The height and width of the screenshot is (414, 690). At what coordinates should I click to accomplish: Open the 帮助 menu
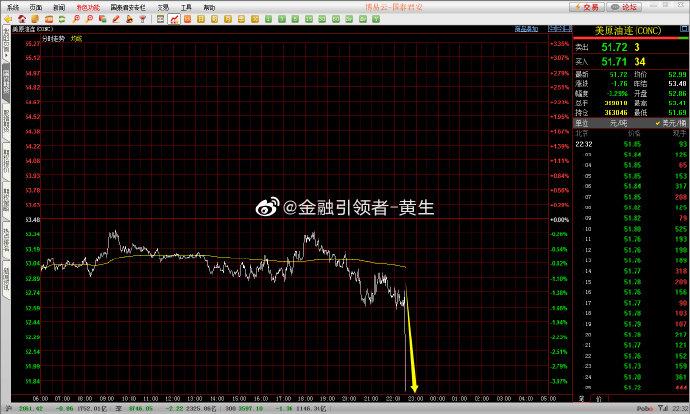(209, 6)
